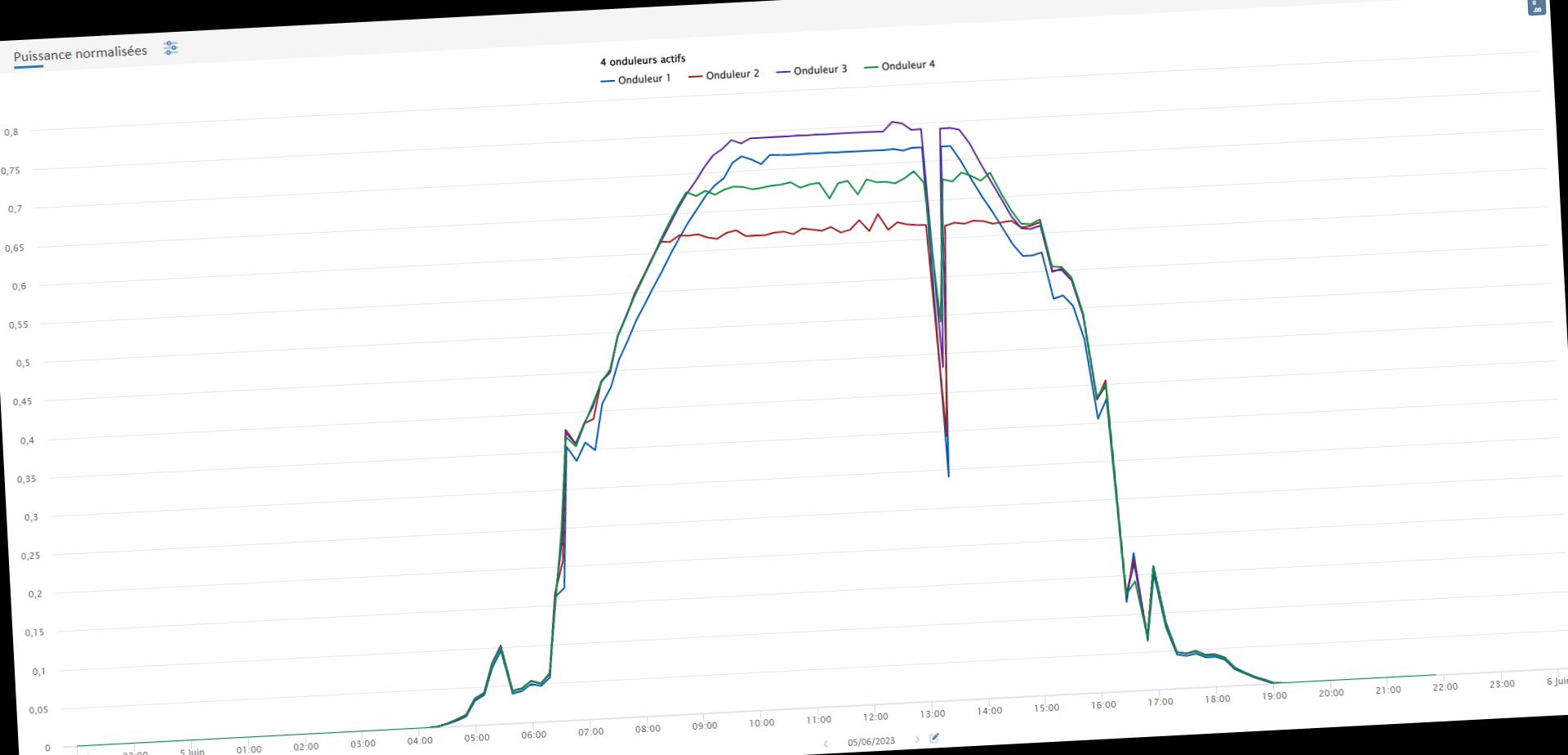The height and width of the screenshot is (755, 1568).
Task: Click the 0,5 y-axis label
Action: coord(23,363)
